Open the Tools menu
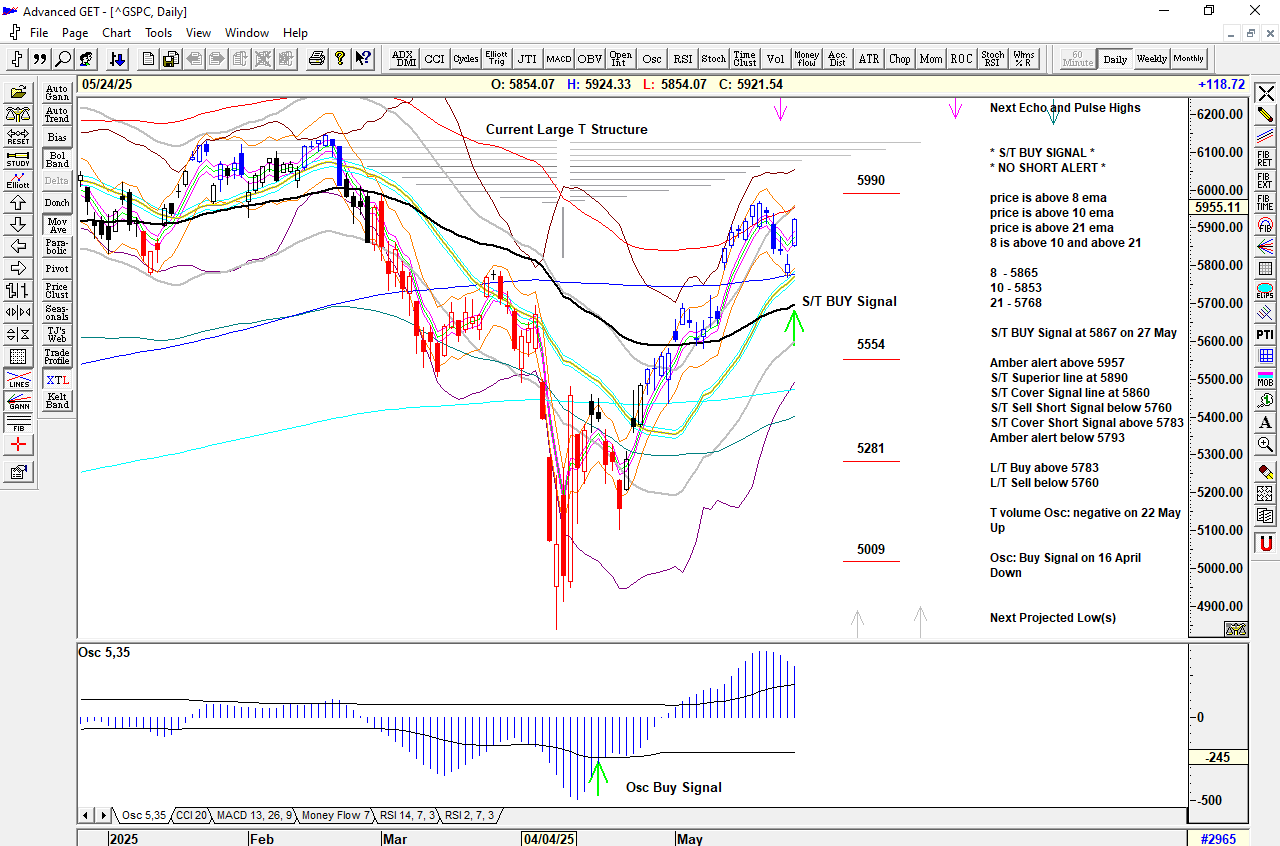This screenshot has height=846, width=1280. (158, 33)
